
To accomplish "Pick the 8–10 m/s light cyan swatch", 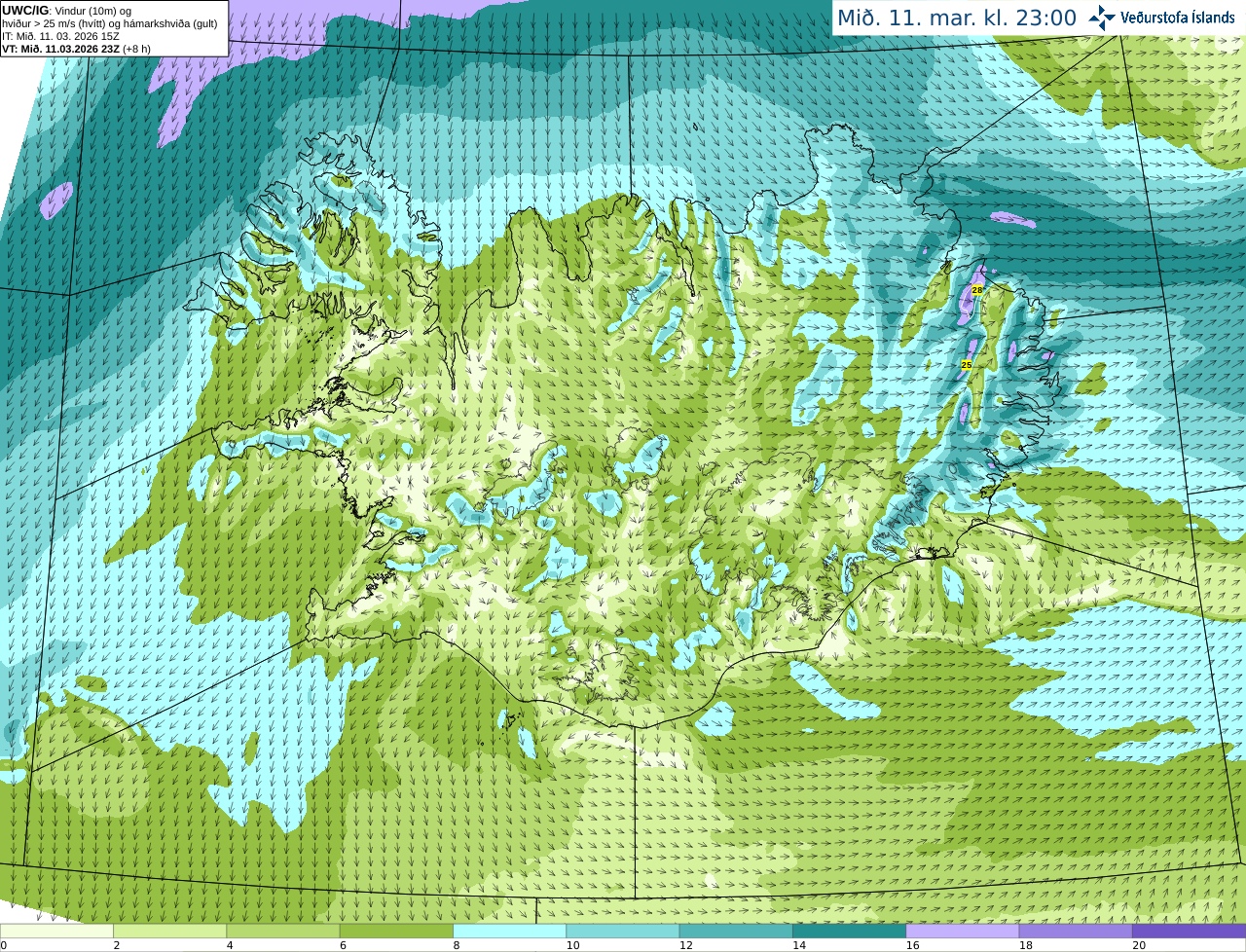I will [x=509, y=932].
